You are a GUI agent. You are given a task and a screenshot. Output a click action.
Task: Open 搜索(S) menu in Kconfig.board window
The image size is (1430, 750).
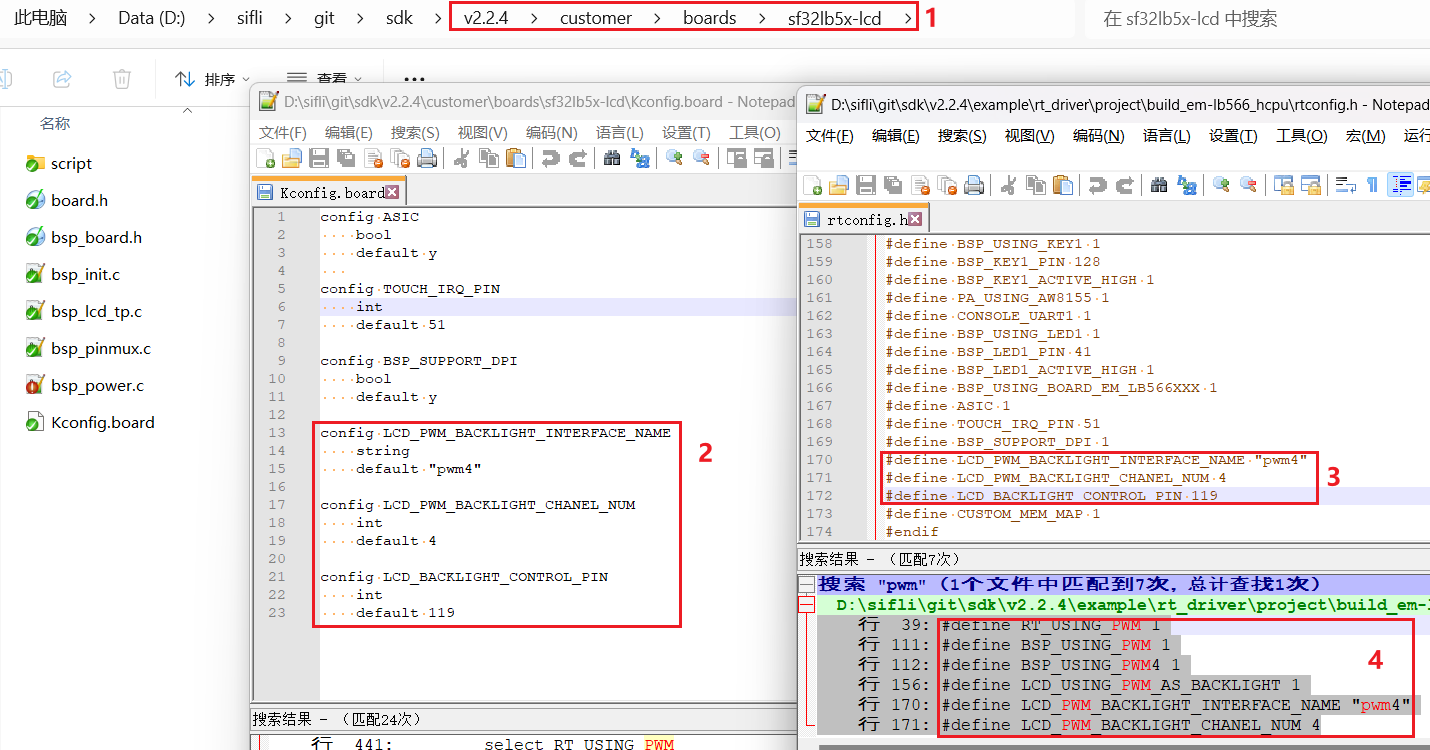tap(415, 132)
